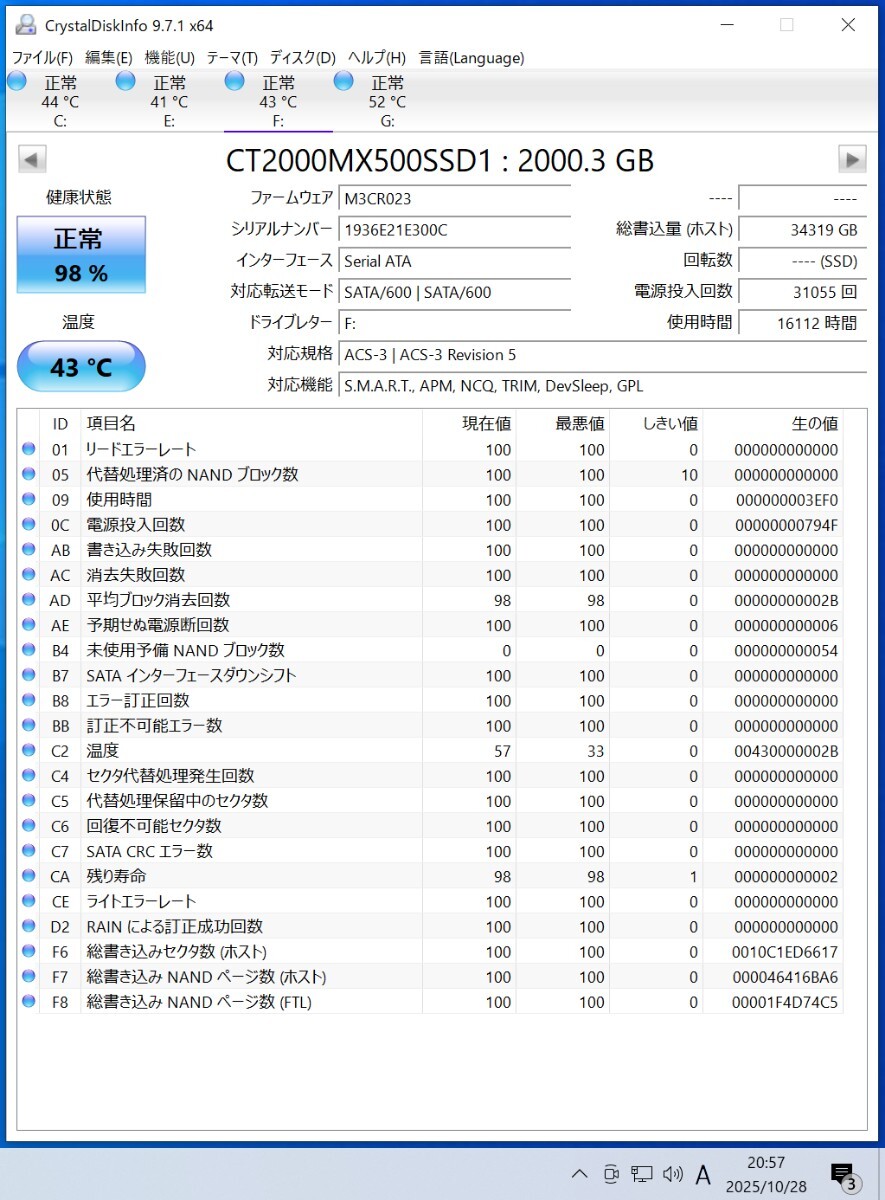Open the 言語(Language) dropdown menu
This screenshot has height=1200, width=885.
(470, 58)
